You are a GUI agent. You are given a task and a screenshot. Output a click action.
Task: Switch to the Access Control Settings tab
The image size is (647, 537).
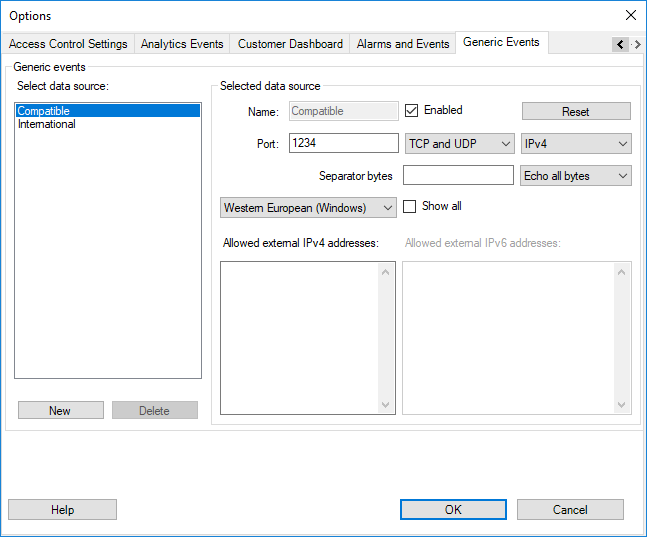tap(68, 44)
